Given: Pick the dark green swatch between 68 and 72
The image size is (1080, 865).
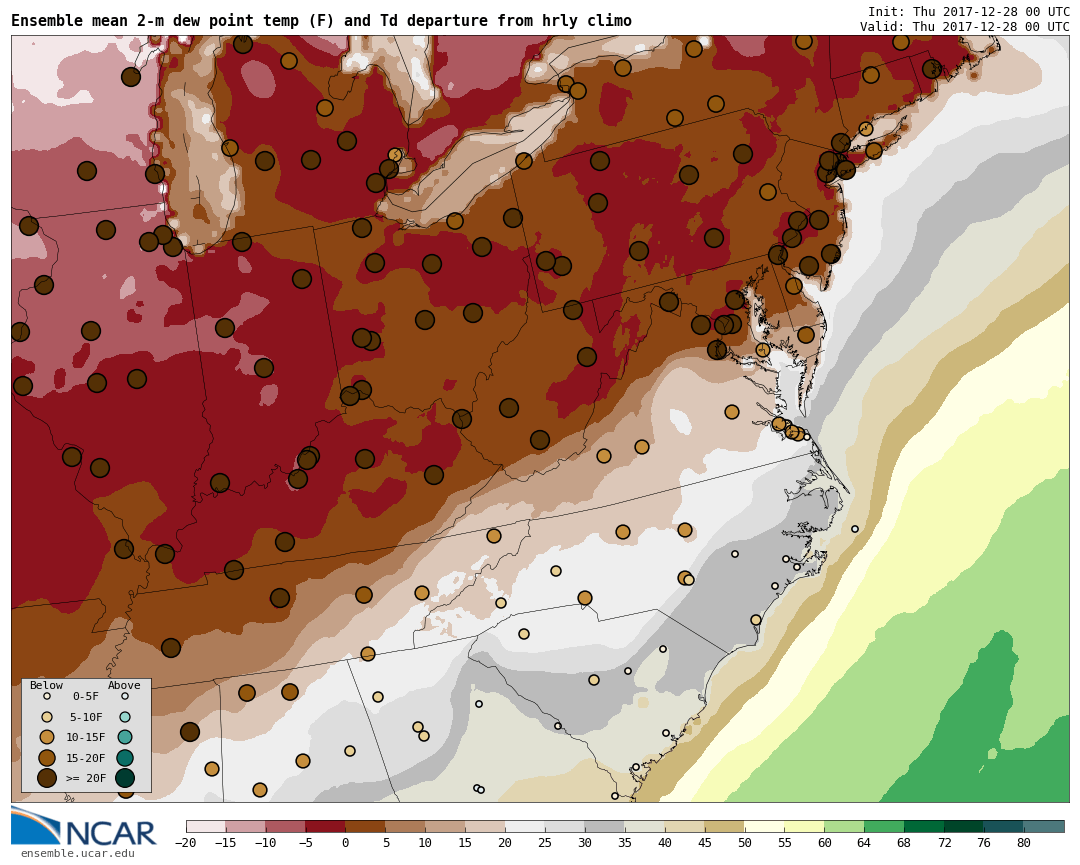Looking at the screenshot, I should click(x=925, y=826).
